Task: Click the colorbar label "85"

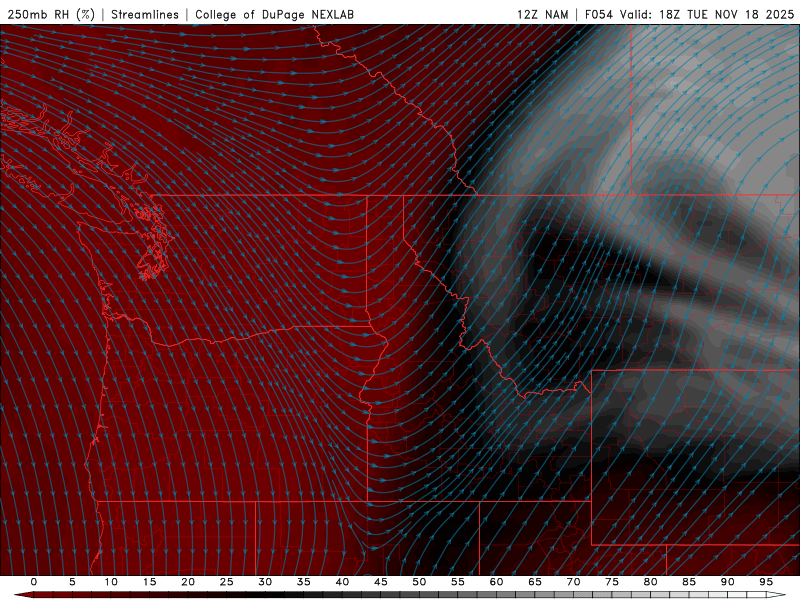Action: pyautogui.click(x=689, y=582)
